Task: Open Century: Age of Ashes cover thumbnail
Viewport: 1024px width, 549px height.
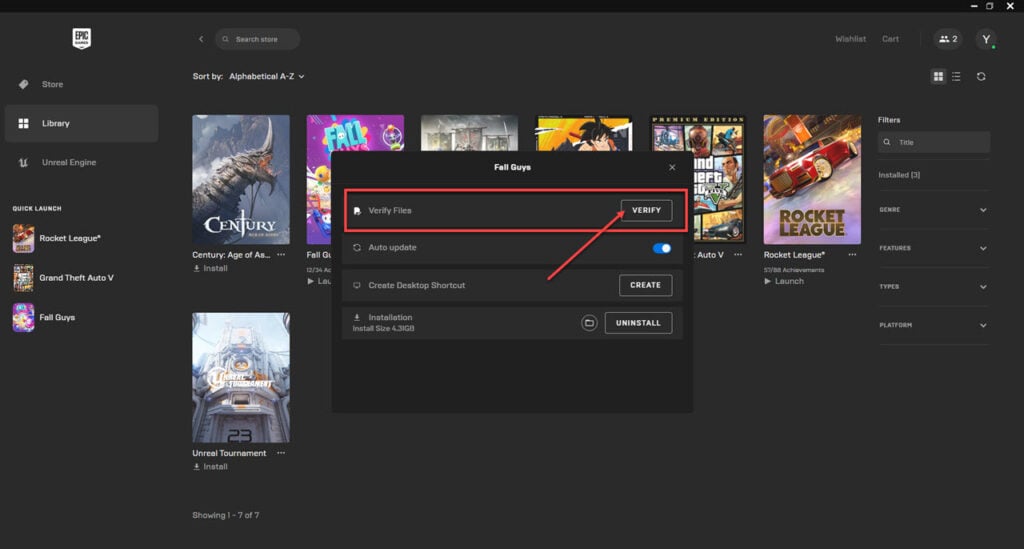Action: click(x=241, y=180)
